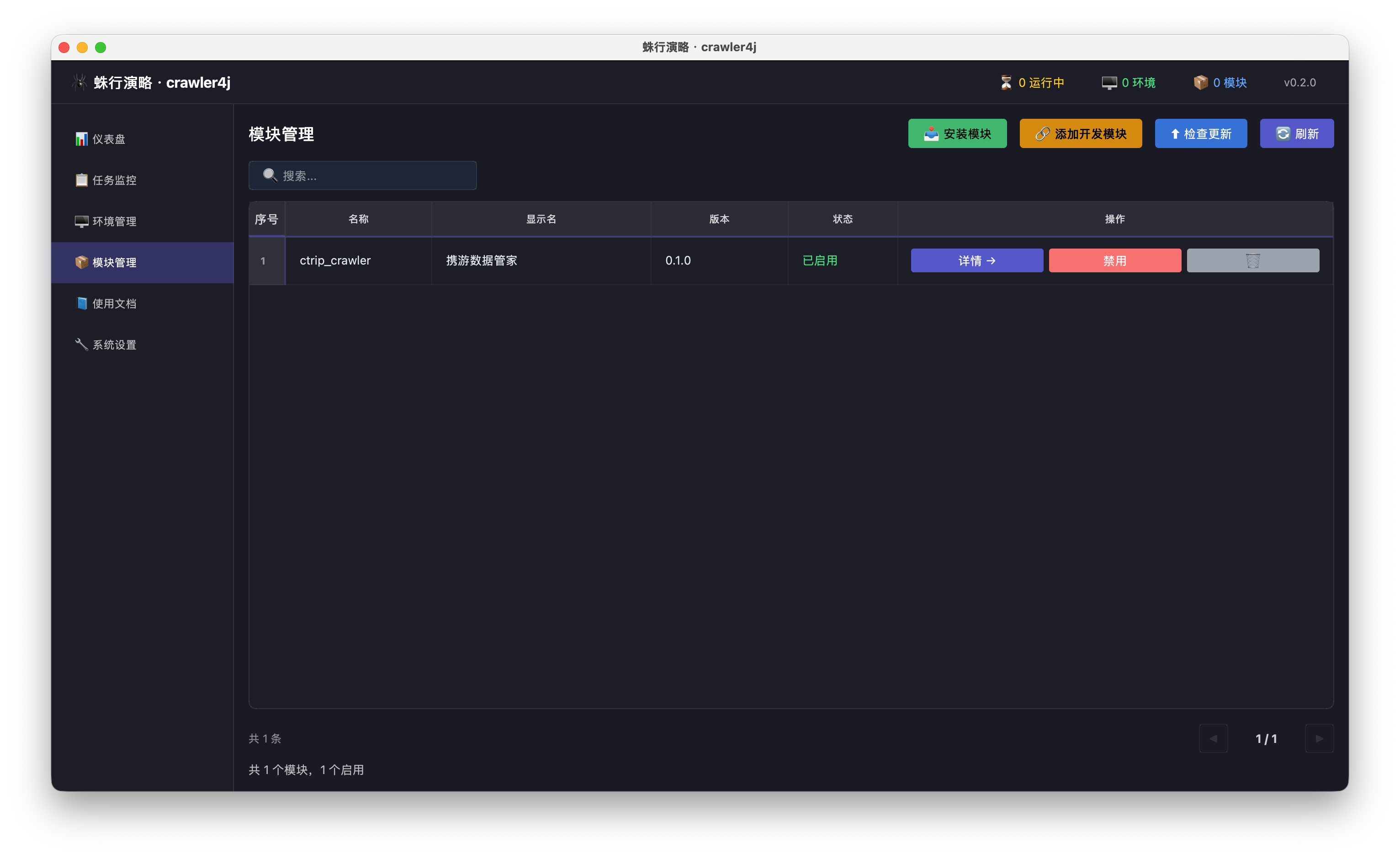Go to previous page arrow

(x=1213, y=738)
